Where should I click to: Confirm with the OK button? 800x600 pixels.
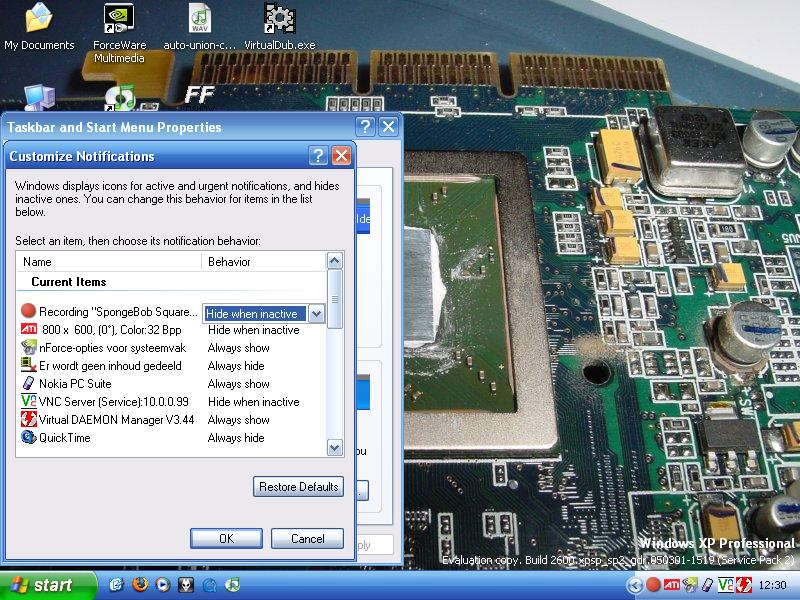click(227, 539)
